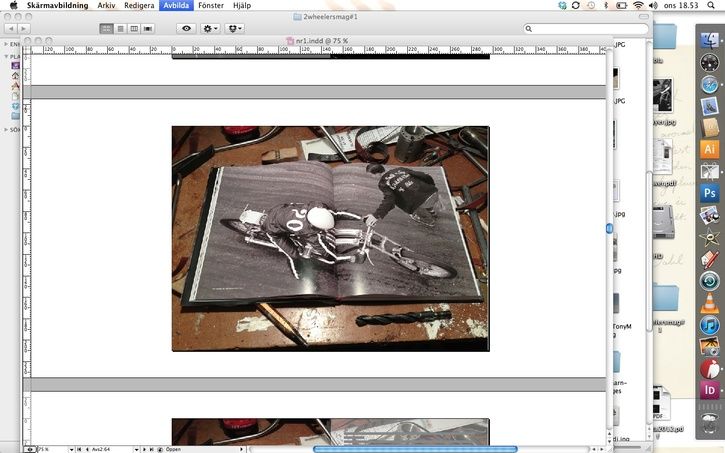Launch Photoshop from the Dock
725x453 pixels.
pos(710,193)
